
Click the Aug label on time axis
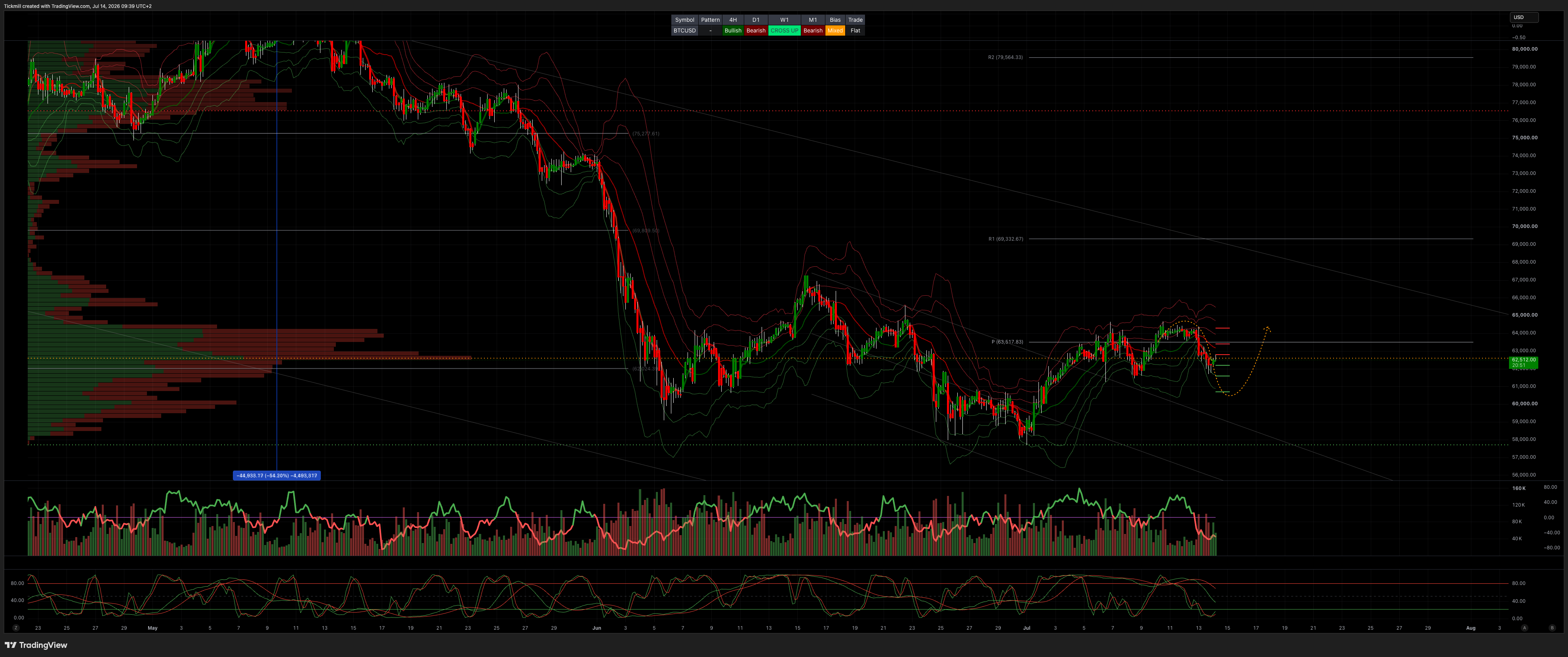point(1471,628)
